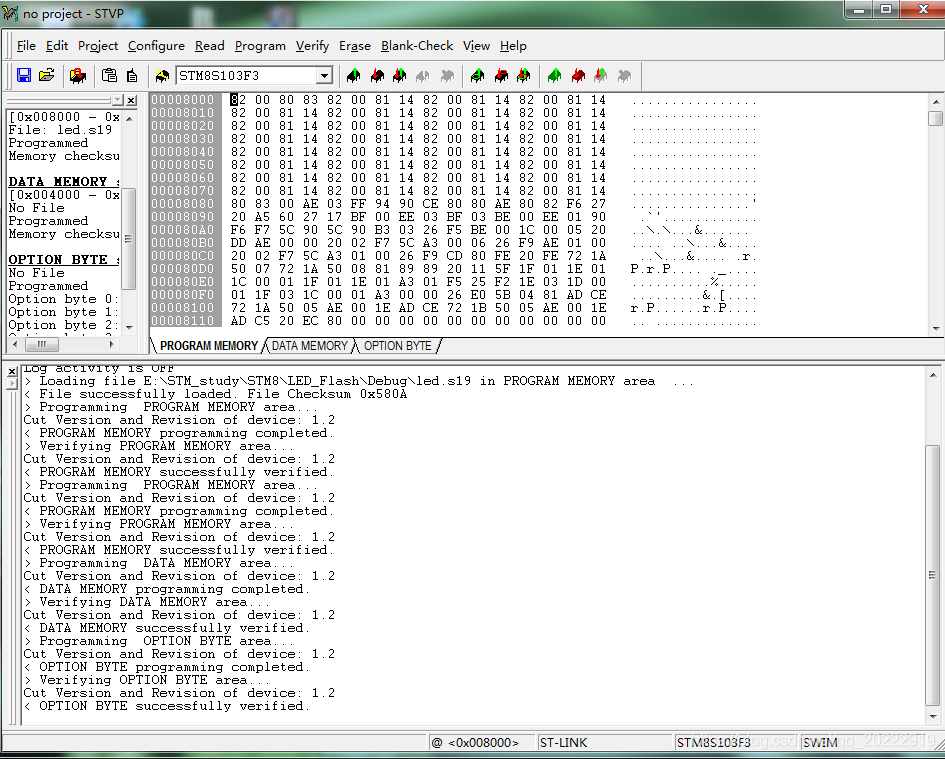Click the log panel vertical scrollbar thumb
This screenshot has height=759, width=945.
click(933, 575)
